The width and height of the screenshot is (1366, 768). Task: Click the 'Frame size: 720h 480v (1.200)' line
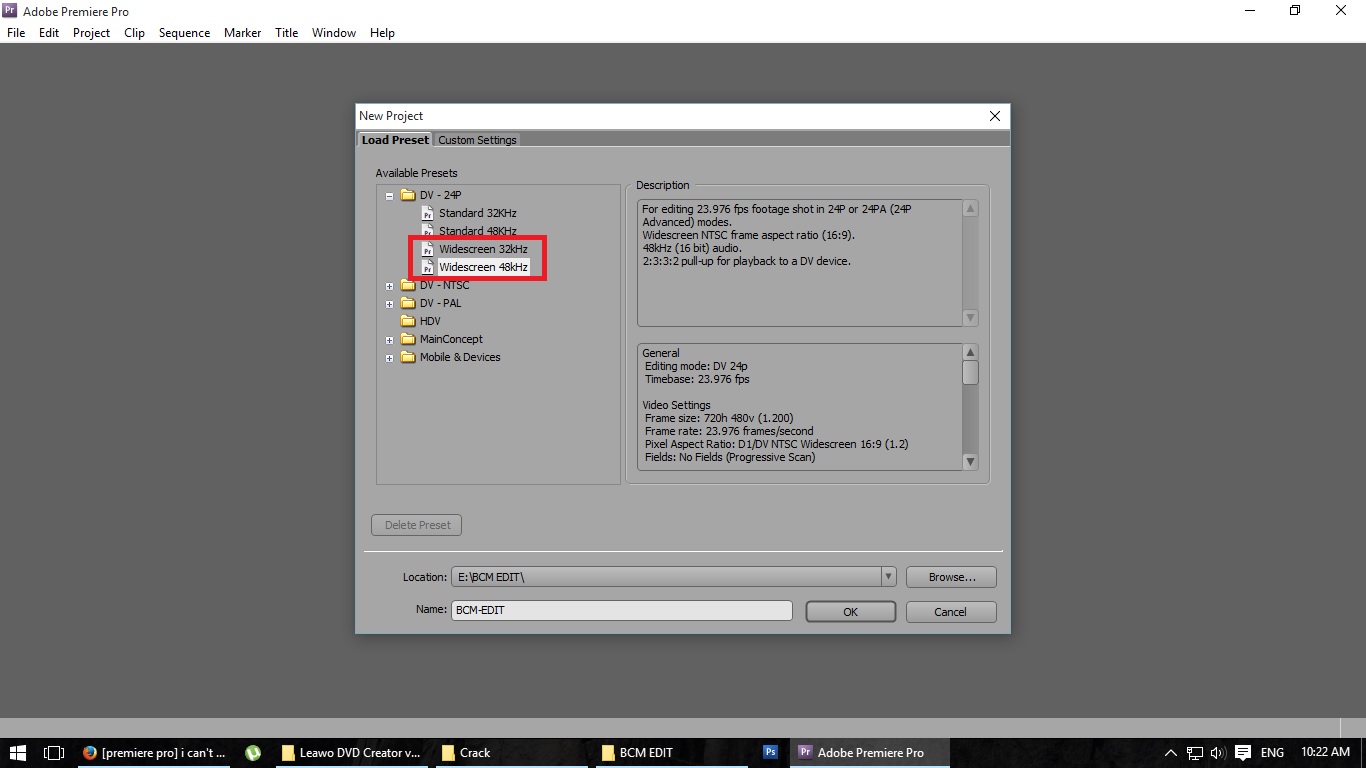719,419
